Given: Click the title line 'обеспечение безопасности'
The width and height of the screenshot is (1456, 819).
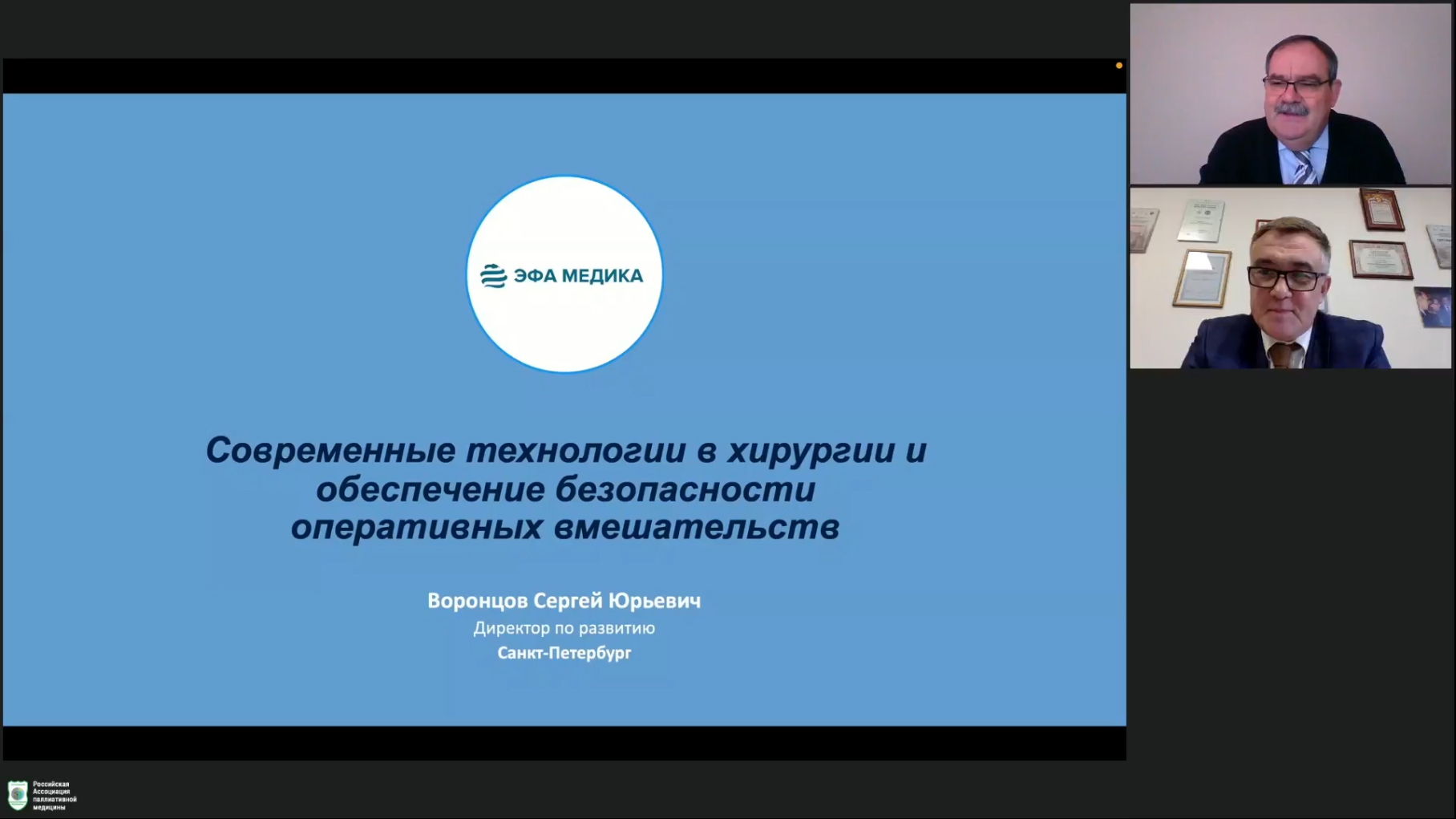Looking at the screenshot, I should pos(565,489).
